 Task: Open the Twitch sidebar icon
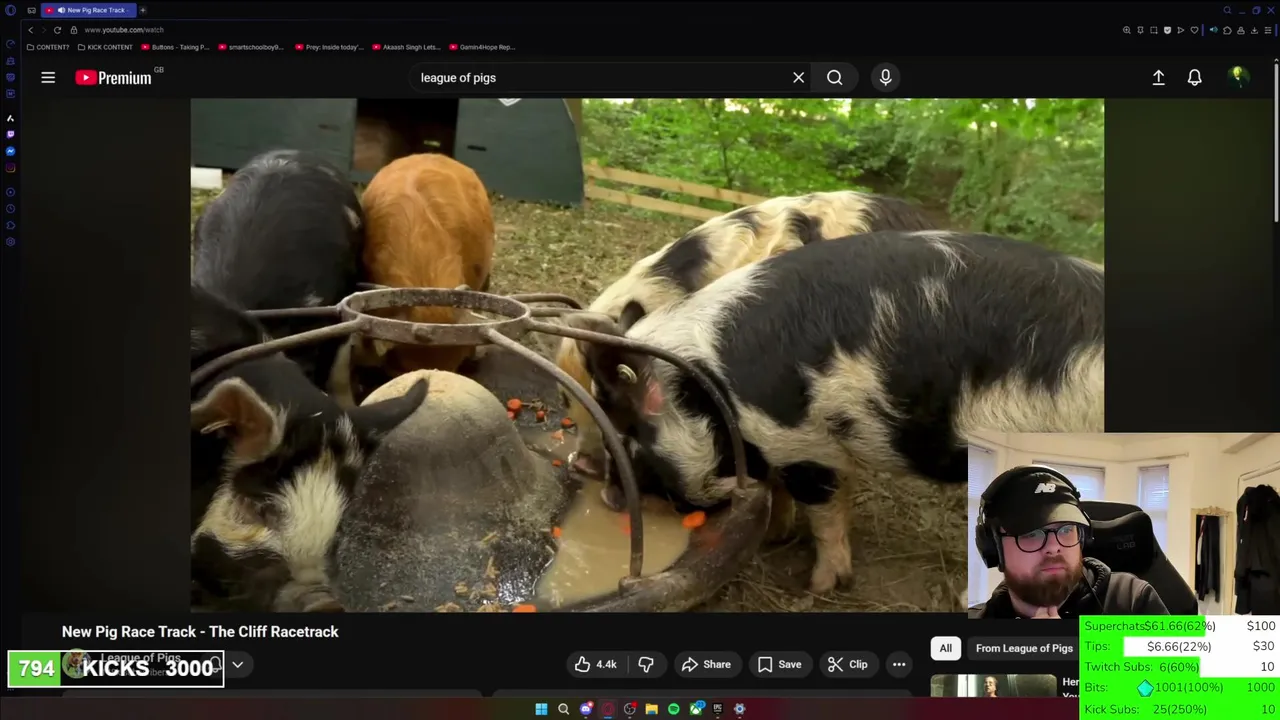pos(10,135)
